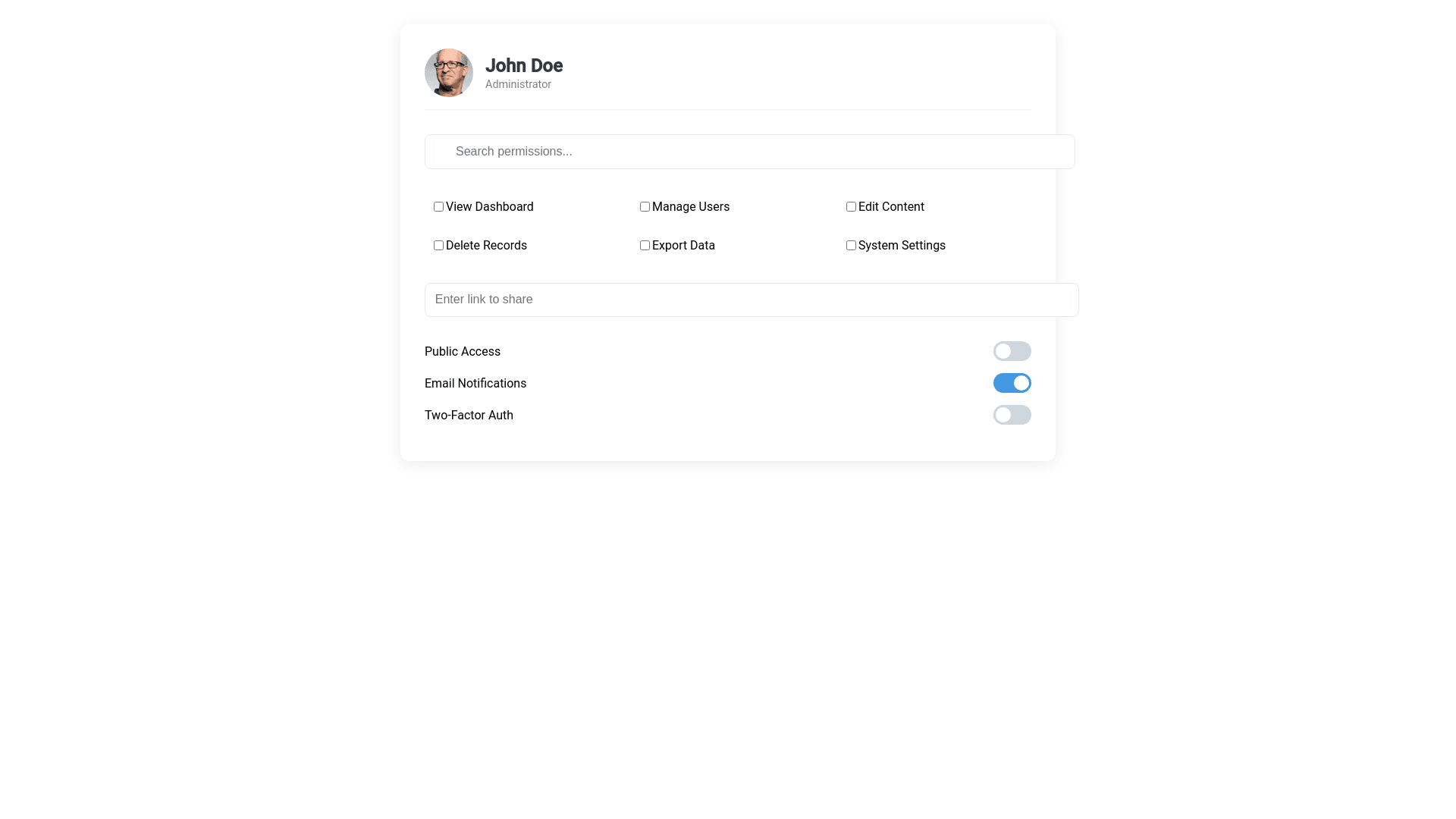
Task: Click the Enter link to share field
Action: click(x=751, y=300)
